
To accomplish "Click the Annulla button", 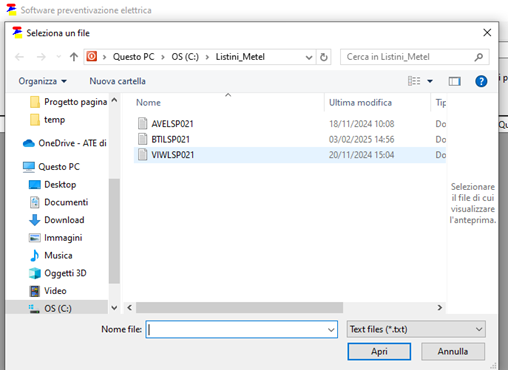I will pyautogui.click(x=453, y=351).
